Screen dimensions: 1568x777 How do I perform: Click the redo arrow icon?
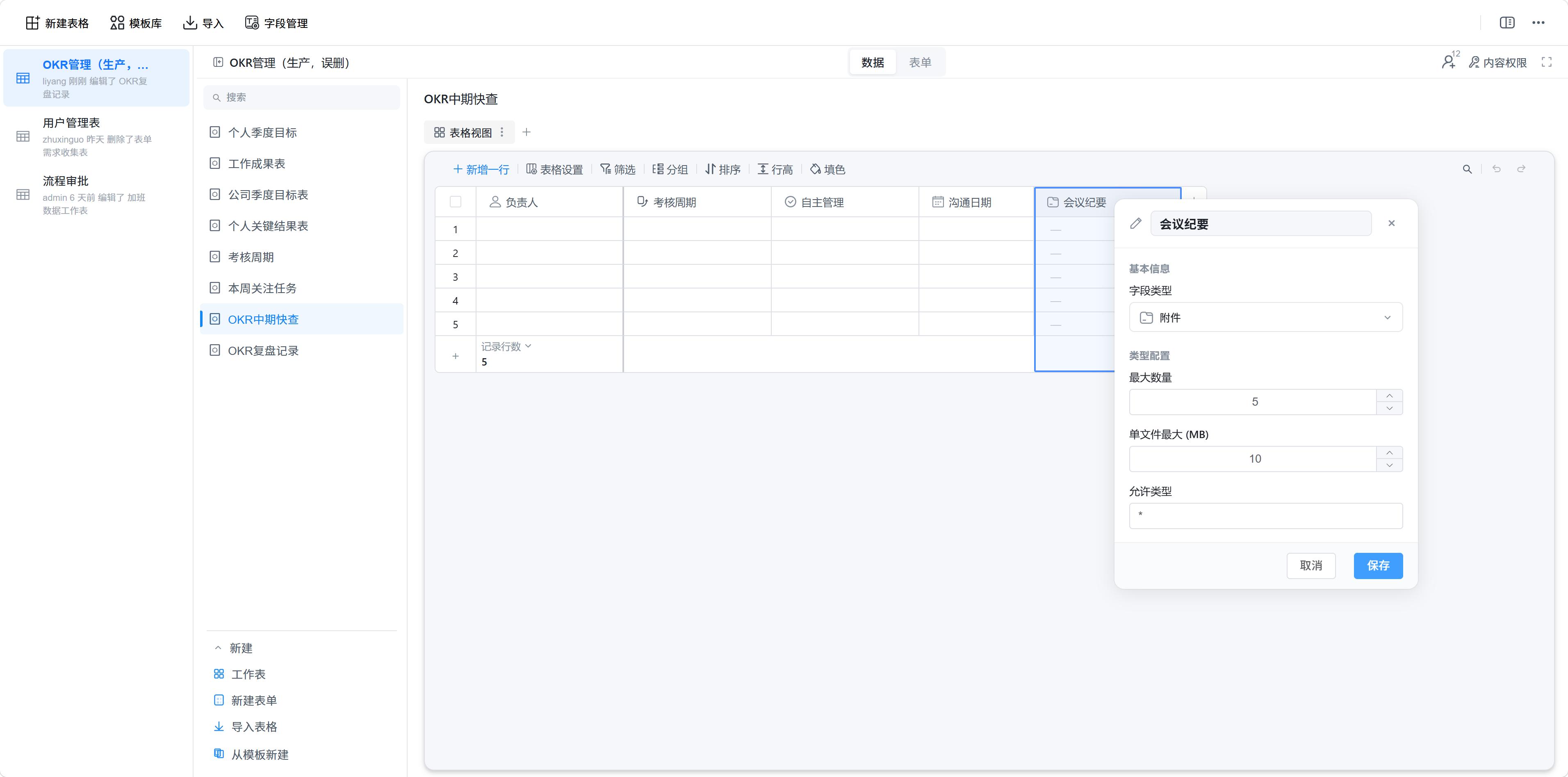coord(1521,169)
